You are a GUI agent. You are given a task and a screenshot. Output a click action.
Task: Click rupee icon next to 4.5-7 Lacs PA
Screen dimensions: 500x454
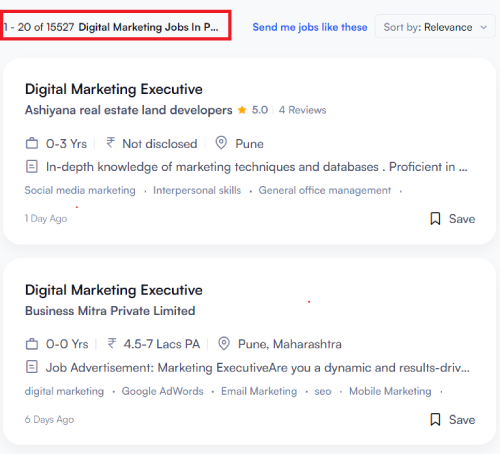[x=112, y=343]
